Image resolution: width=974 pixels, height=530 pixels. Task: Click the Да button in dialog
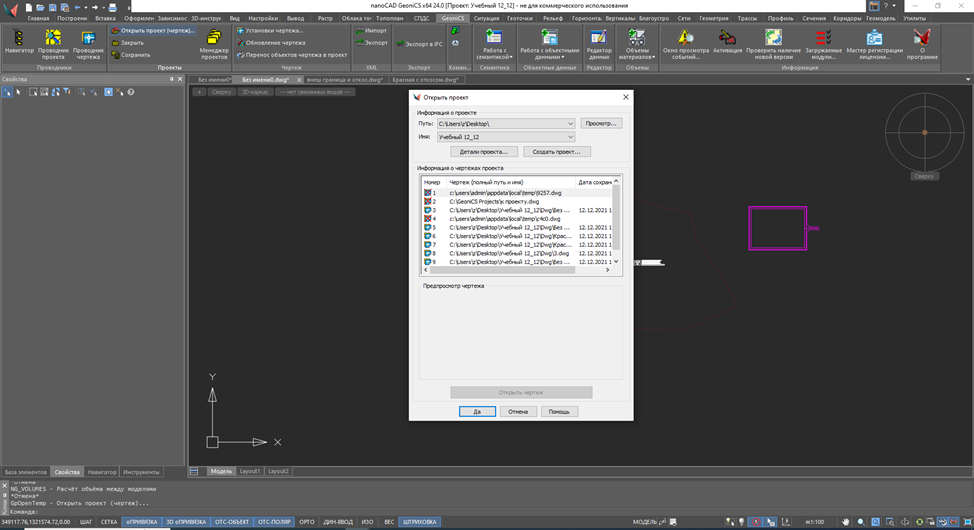477,411
